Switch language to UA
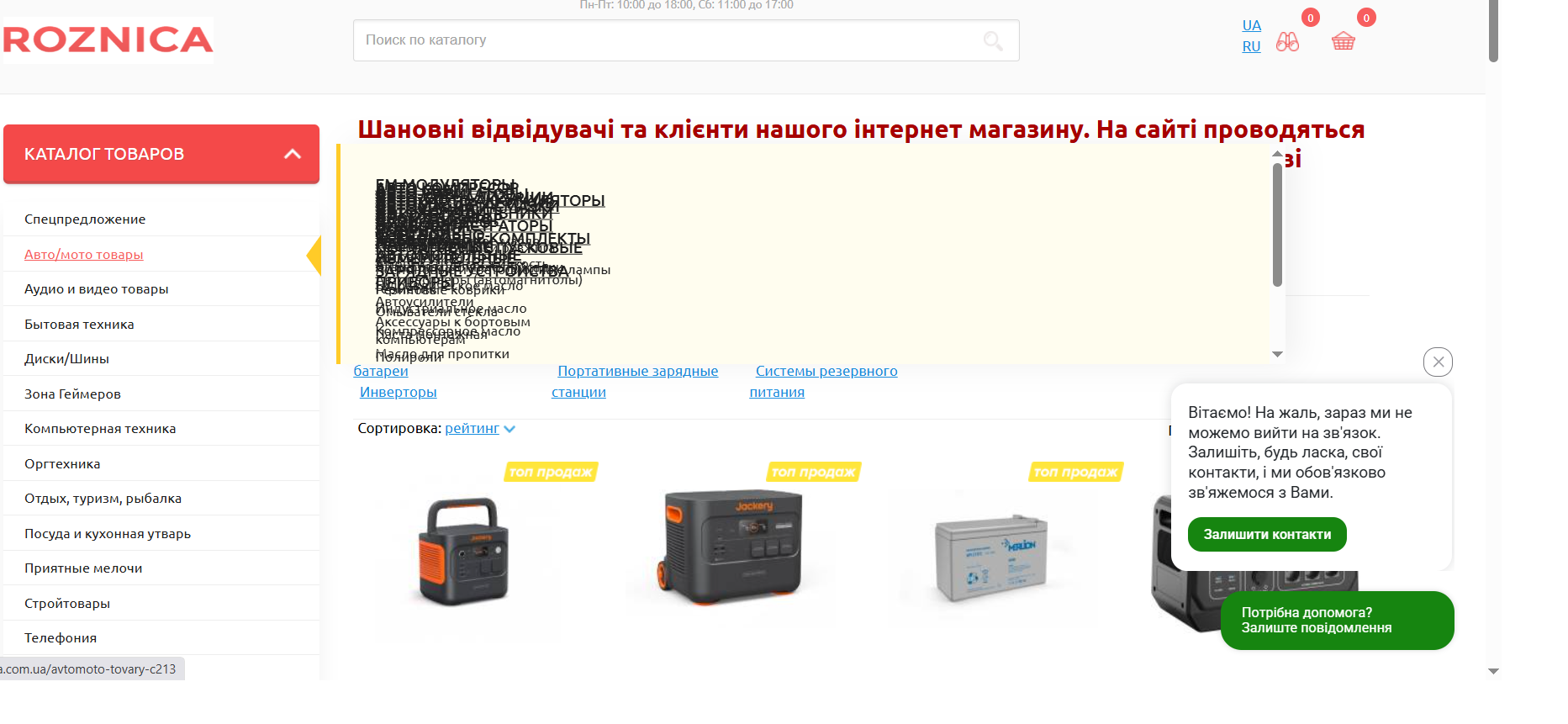The image size is (1568, 724). [1251, 25]
